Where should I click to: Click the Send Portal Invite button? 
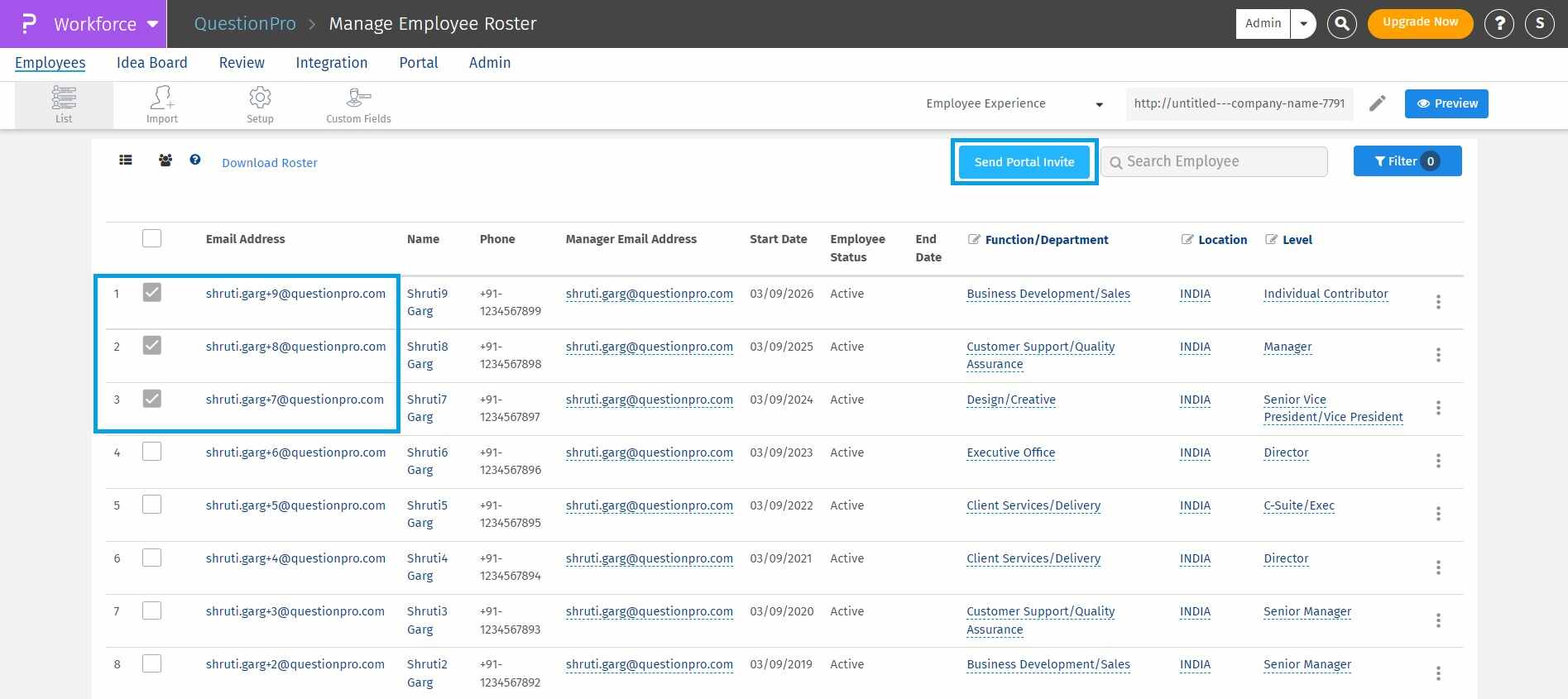point(1024,162)
